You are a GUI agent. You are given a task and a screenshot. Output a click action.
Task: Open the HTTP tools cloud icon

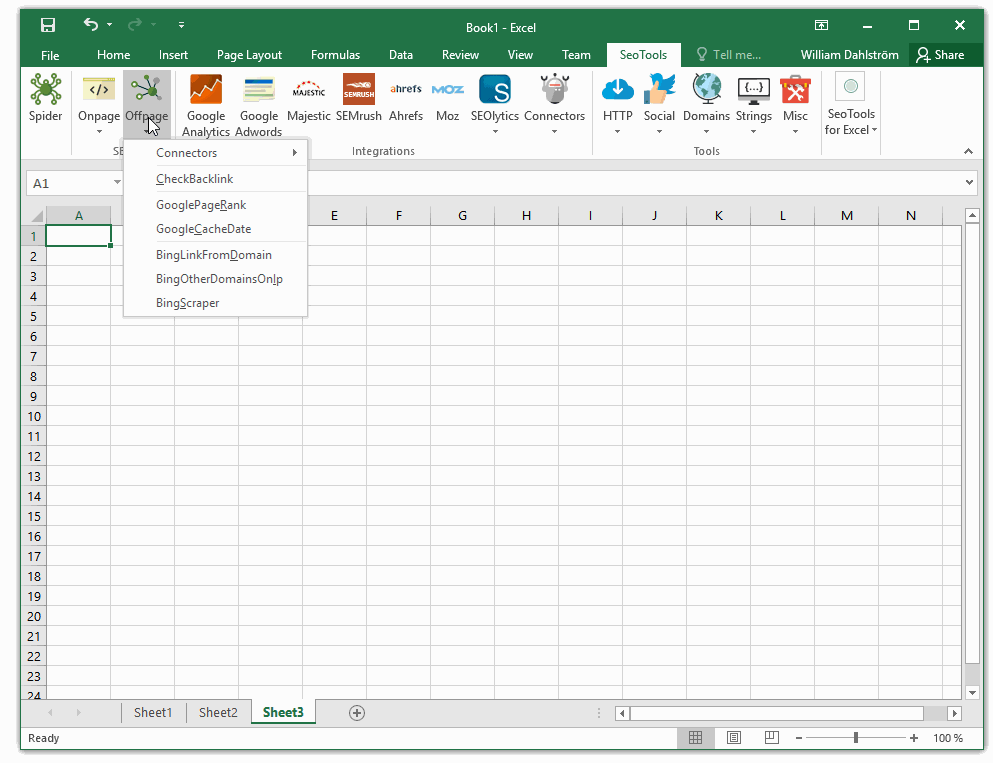[617, 89]
